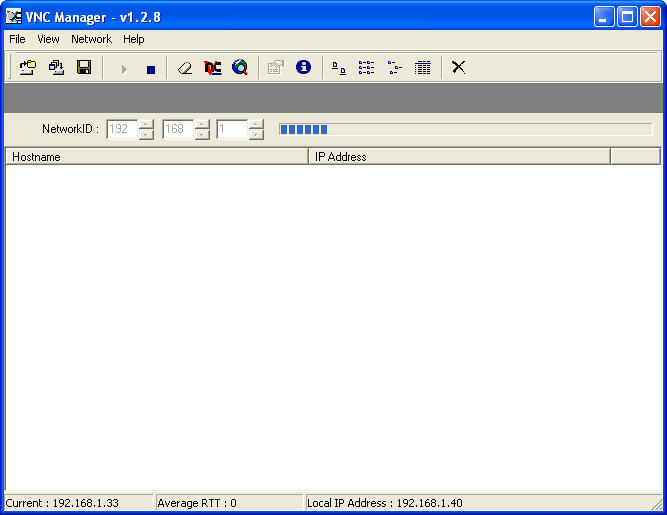Minimize the VNC Manager window
Screen dimensions: 667x515
(x=604, y=17)
